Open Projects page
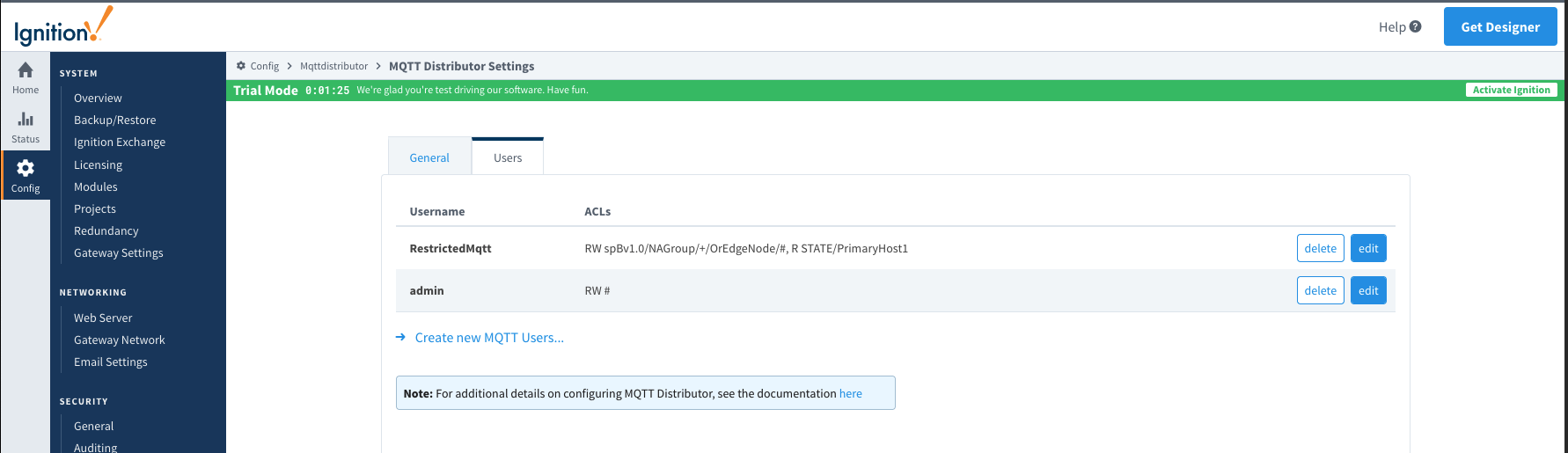 (x=95, y=208)
